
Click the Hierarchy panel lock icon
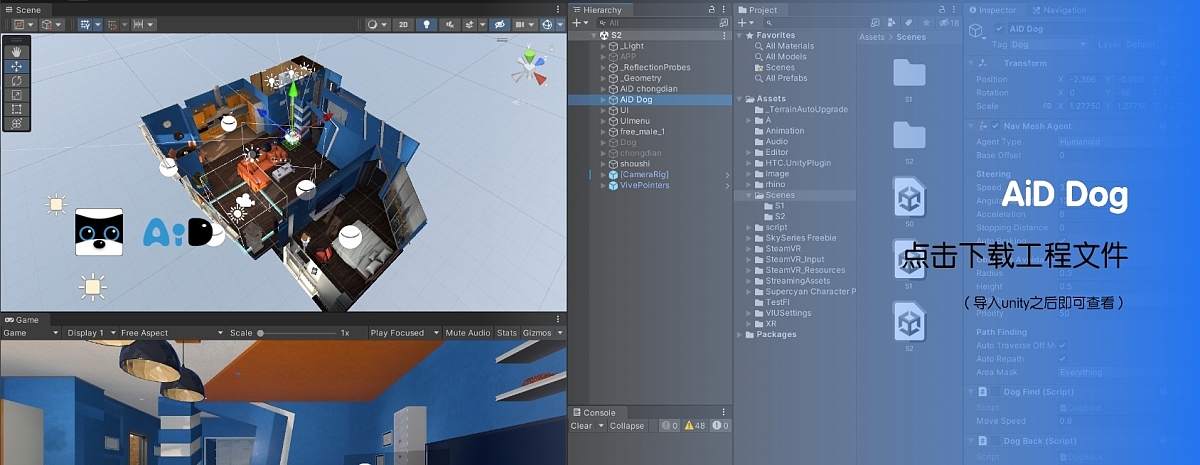tap(711, 10)
